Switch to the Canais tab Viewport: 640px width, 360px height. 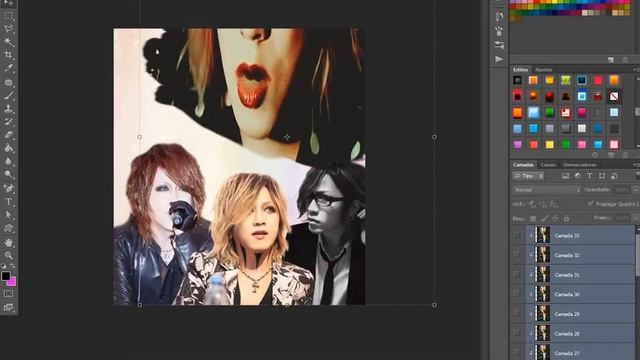coord(548,165)
